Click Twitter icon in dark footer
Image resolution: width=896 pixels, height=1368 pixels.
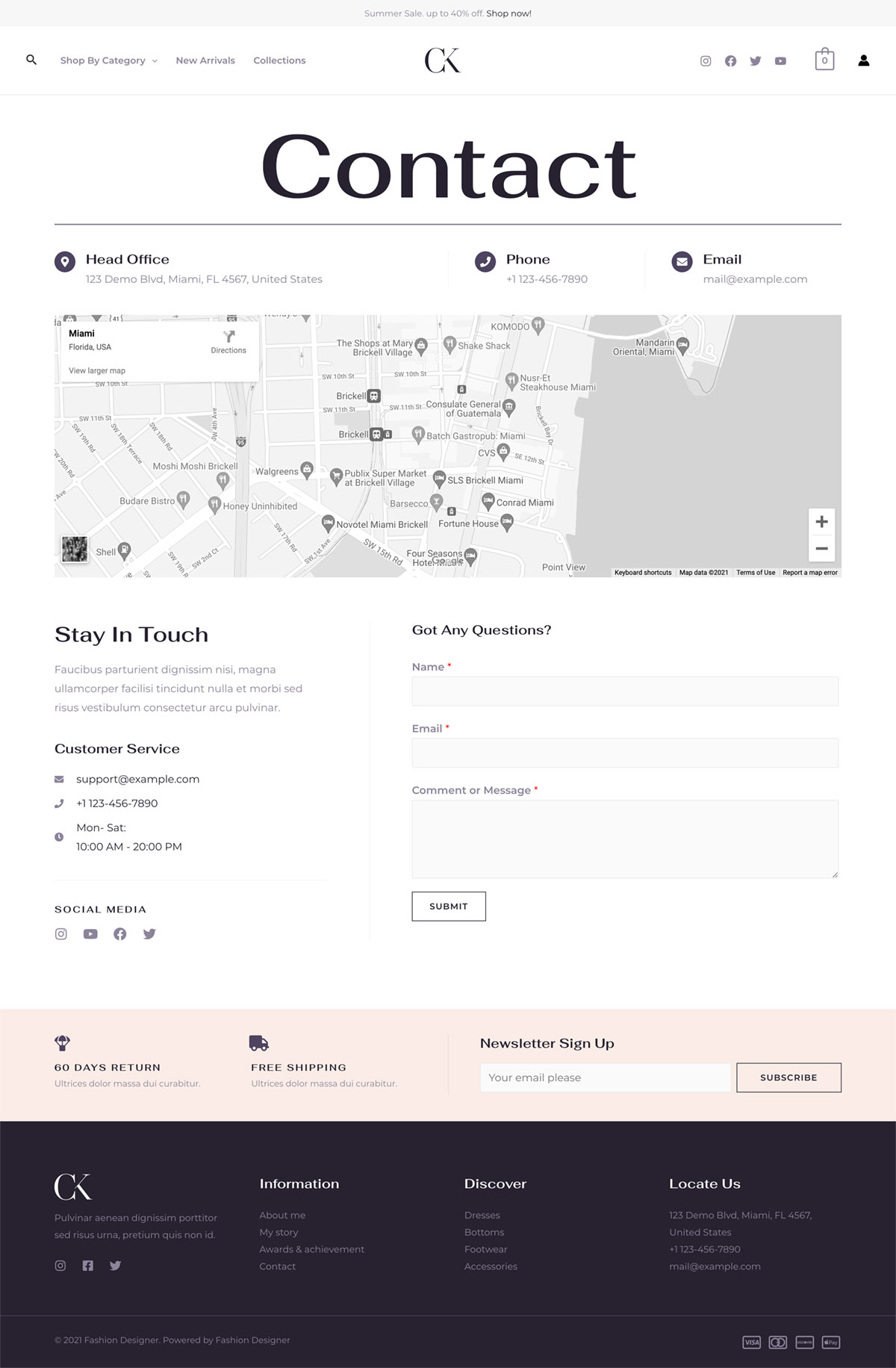point(115,1266)
